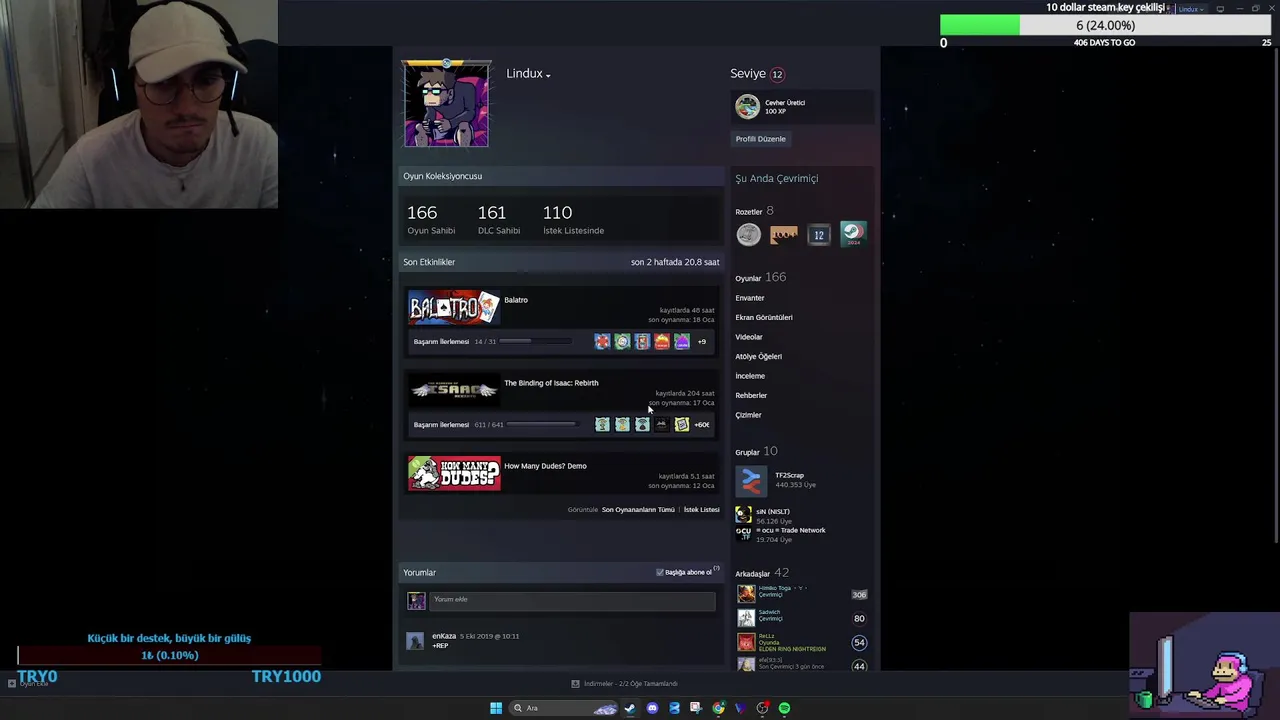
Task: Open enKaza's comment avatar
Action: (x=415, y=641)
